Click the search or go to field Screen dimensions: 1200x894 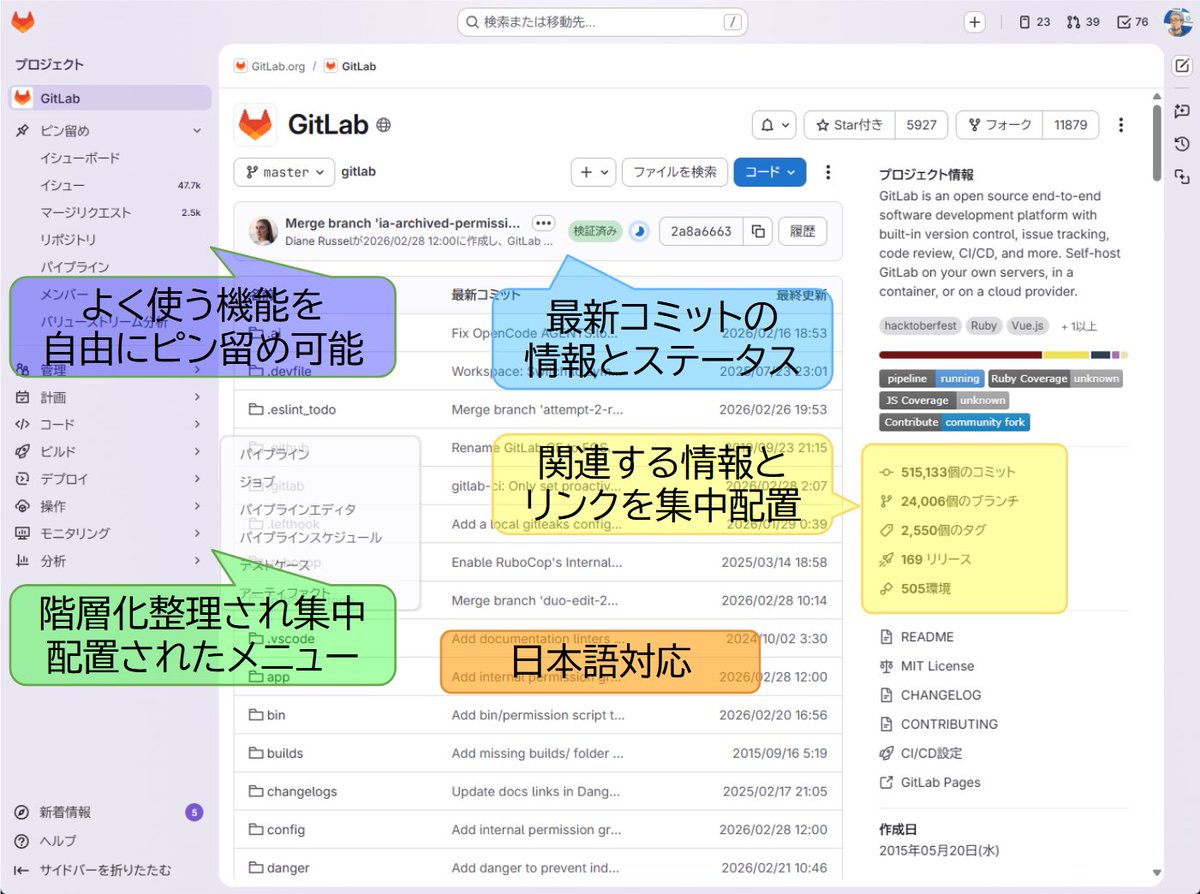click(604, 22)
